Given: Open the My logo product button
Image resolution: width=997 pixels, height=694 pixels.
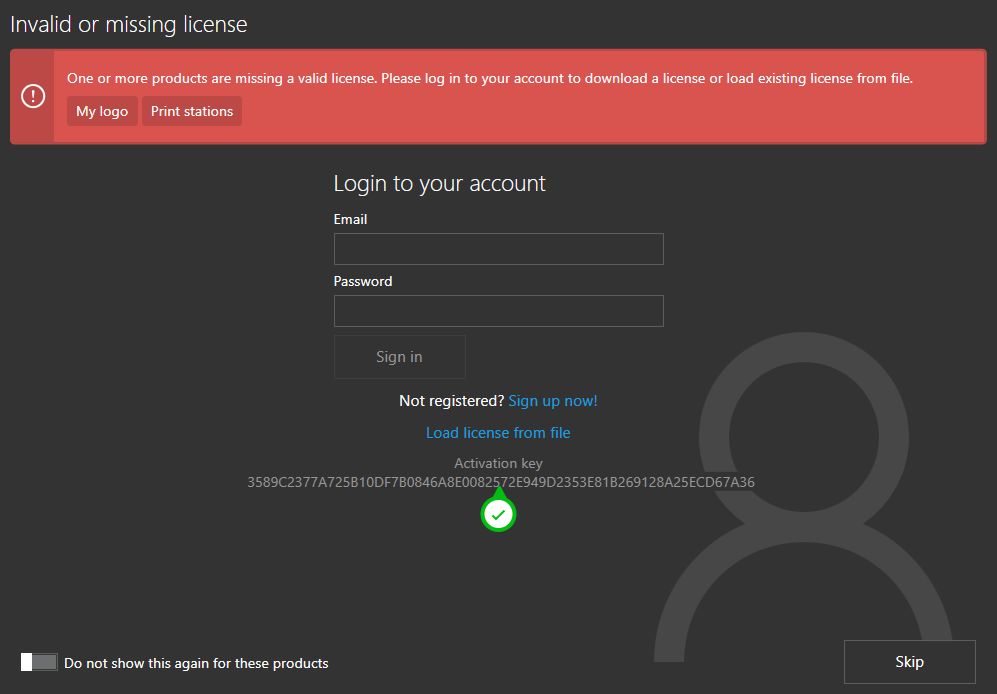Looking at the screenshot, I should coord(102,111).
